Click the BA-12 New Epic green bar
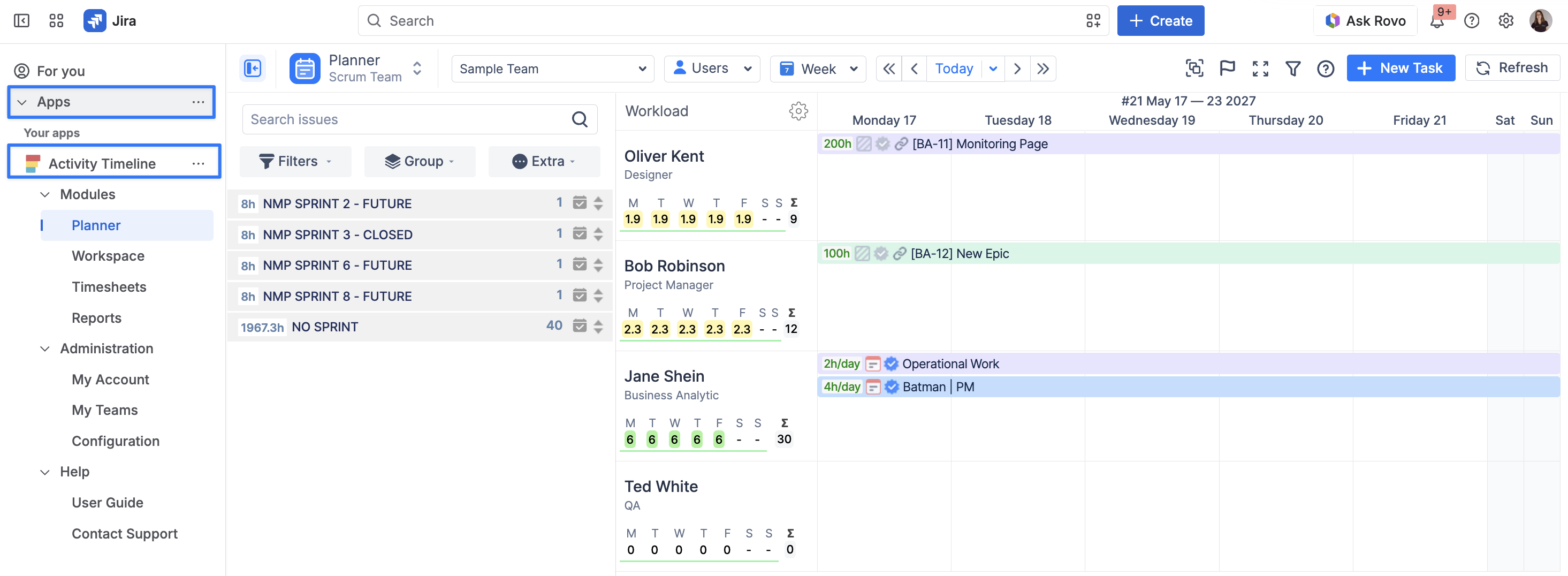This screenshot has height=576, width=1568. (x=1188, y=253)
